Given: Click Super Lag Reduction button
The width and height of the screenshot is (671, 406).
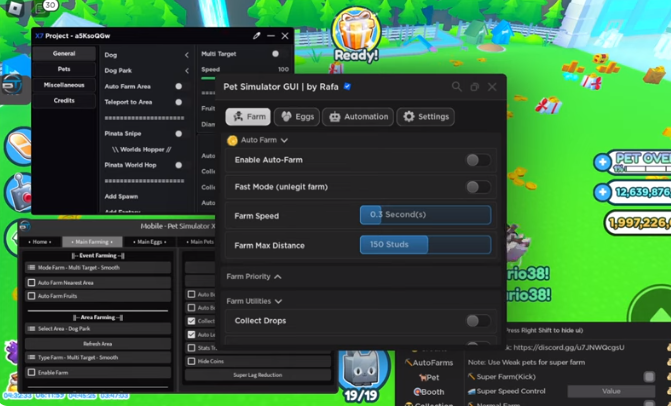Looking at the screenshot, I should [258, 375].
